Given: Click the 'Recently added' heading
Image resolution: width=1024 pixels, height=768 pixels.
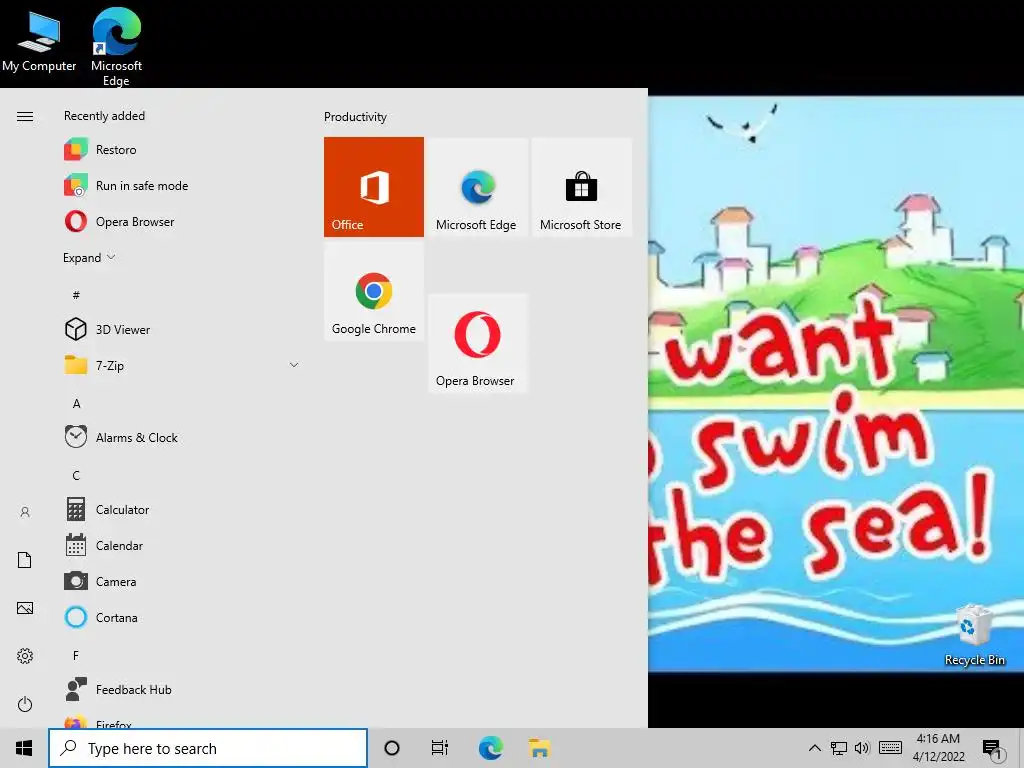Looking at the screenshot, I should (x=104, y=116).
